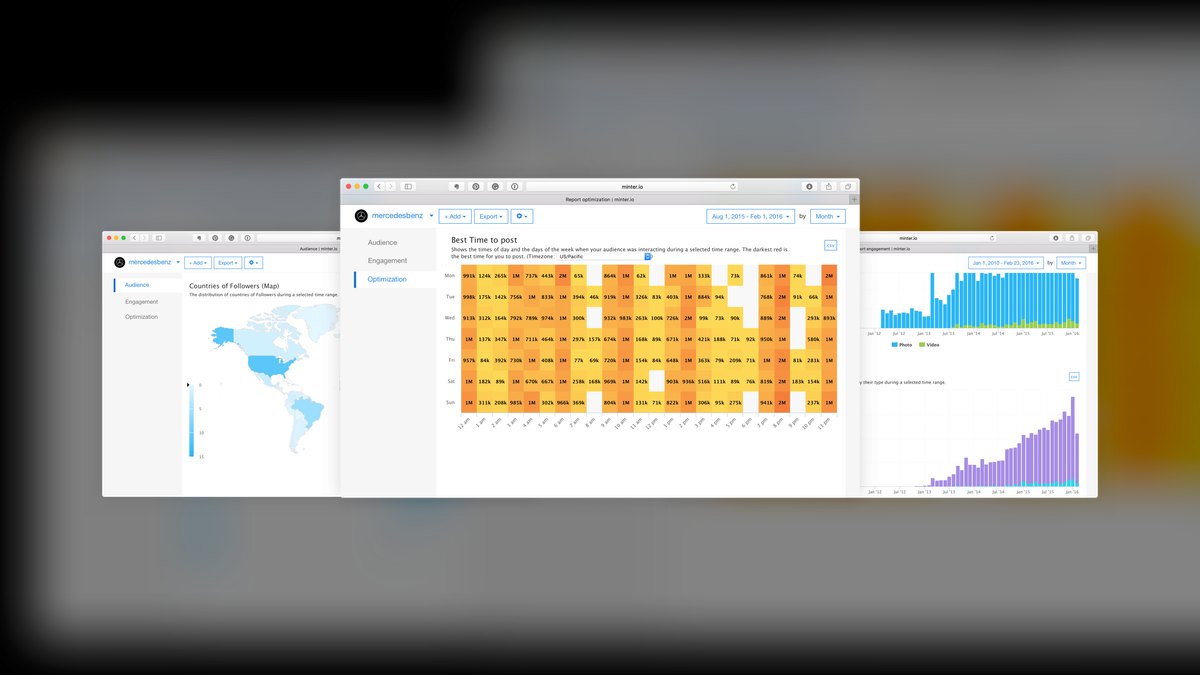
Task: Add a new tab in the center Safari window
Action: click(853, 199)
